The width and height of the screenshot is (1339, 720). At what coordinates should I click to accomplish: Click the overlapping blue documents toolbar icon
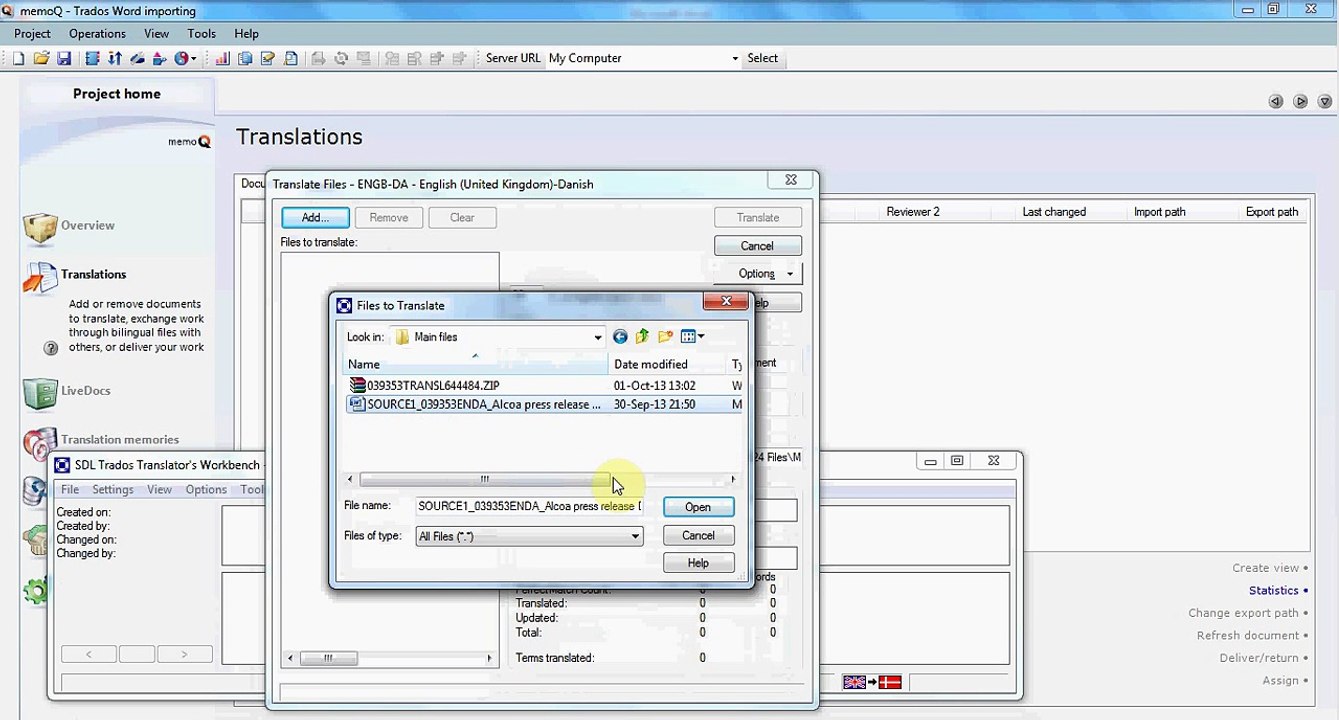coord(245,58)
